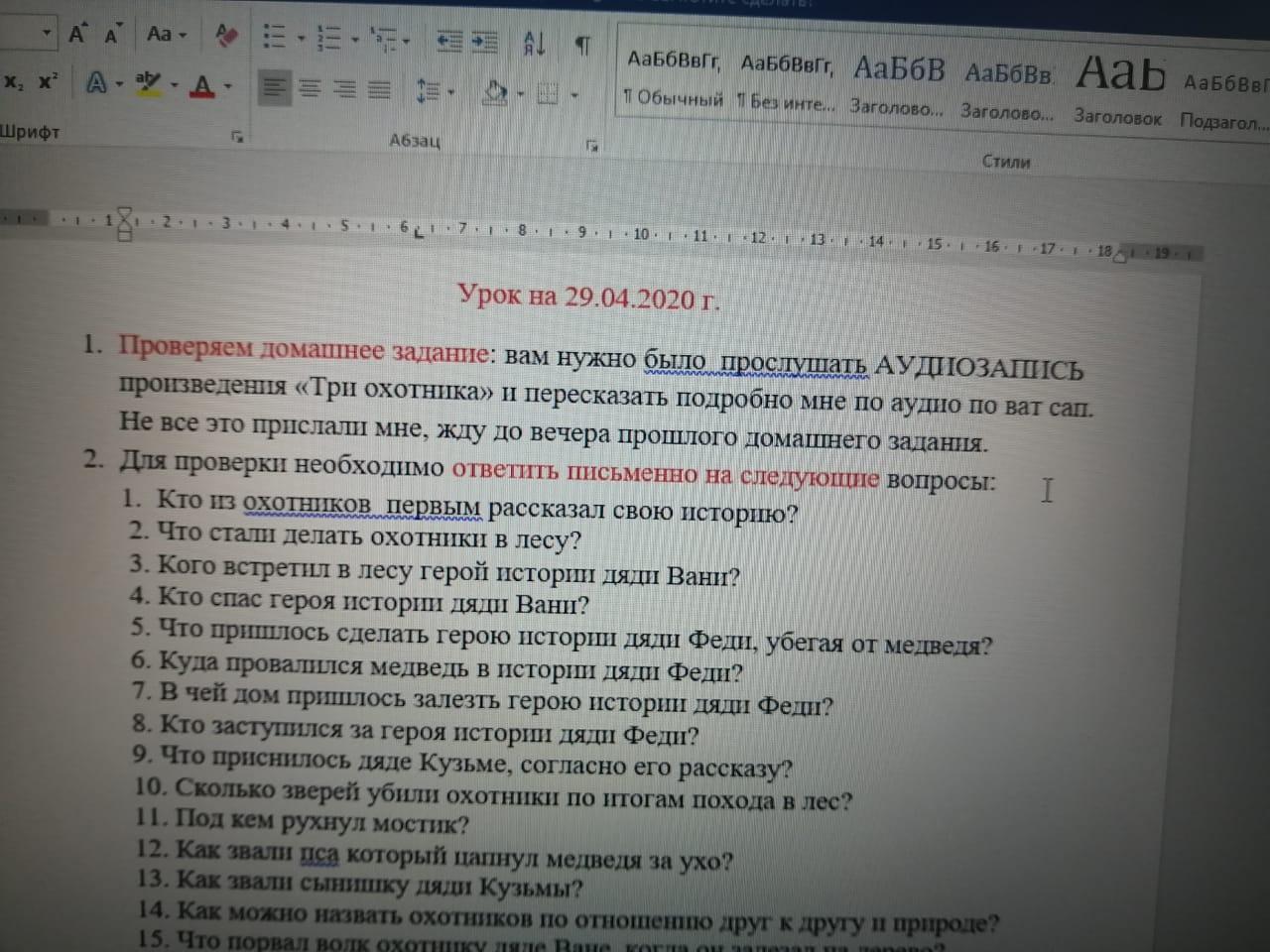Apply the 'Заголовок' title style
Screen dimensions: 1270x952
click(x=1119, y=89)
